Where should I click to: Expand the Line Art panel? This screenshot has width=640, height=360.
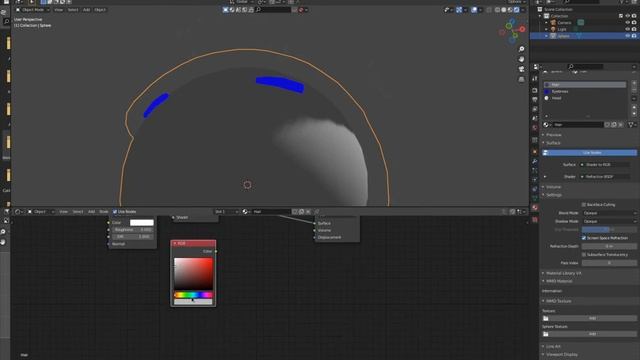click(553, 347)
